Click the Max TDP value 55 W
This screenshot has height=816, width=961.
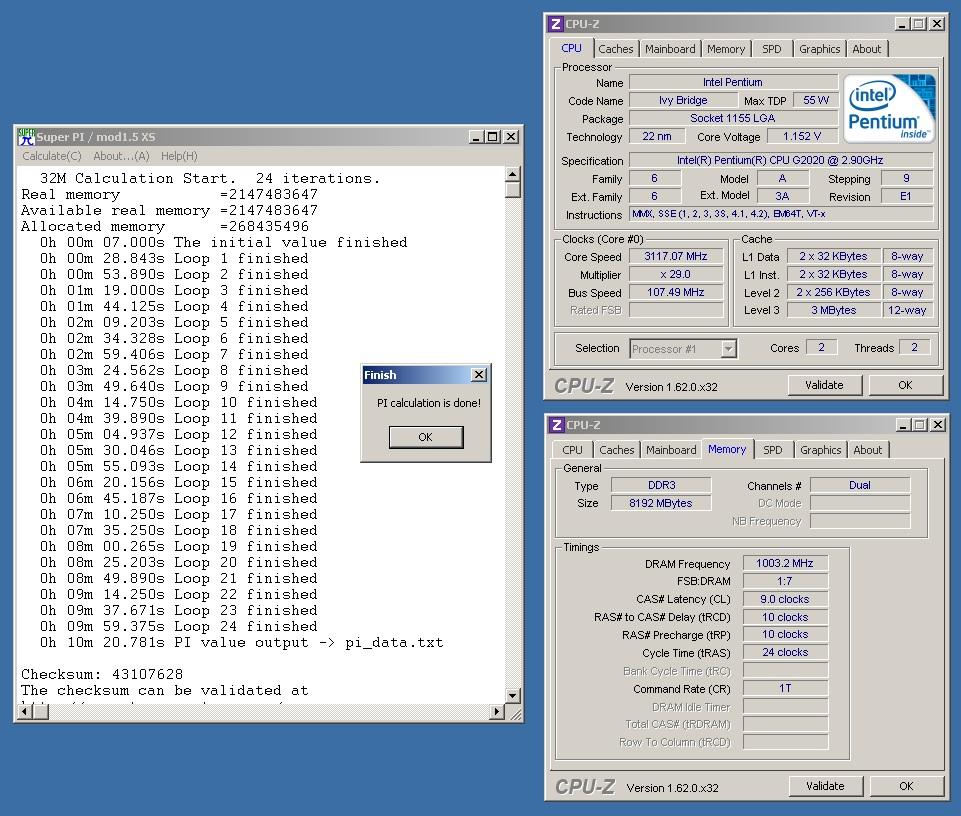(816, 100)
